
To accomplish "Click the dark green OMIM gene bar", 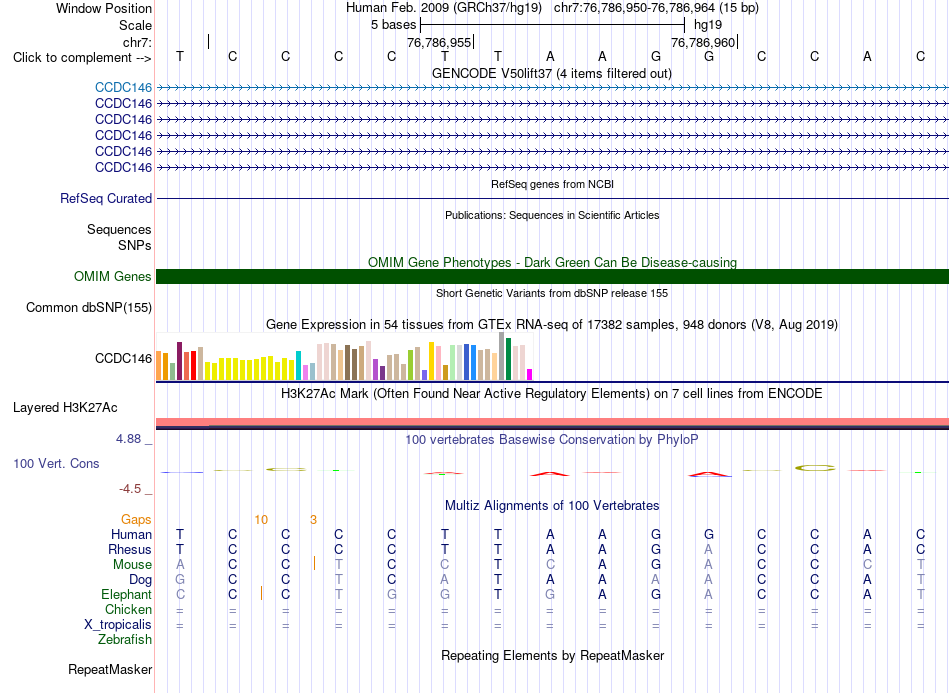I will tap(552, 276).
